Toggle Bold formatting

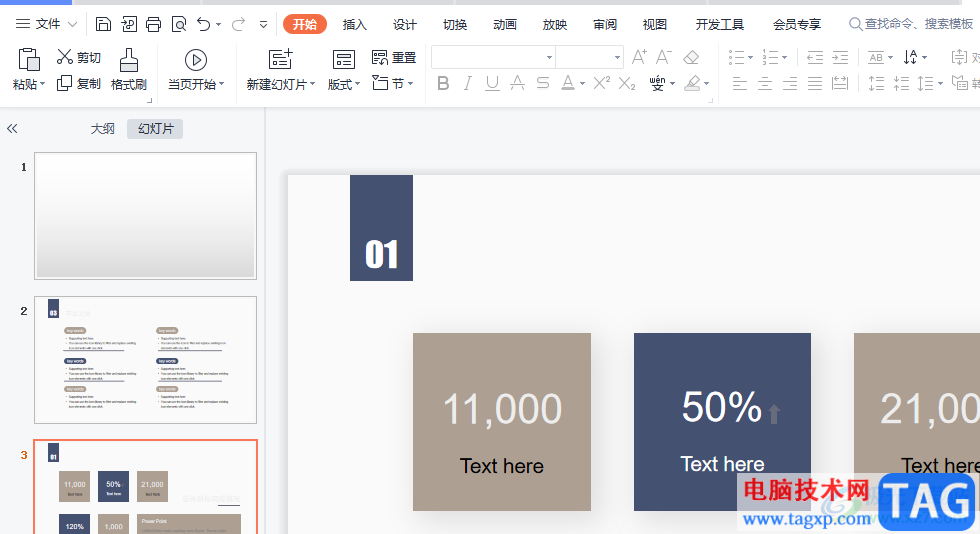coord(444,84)
